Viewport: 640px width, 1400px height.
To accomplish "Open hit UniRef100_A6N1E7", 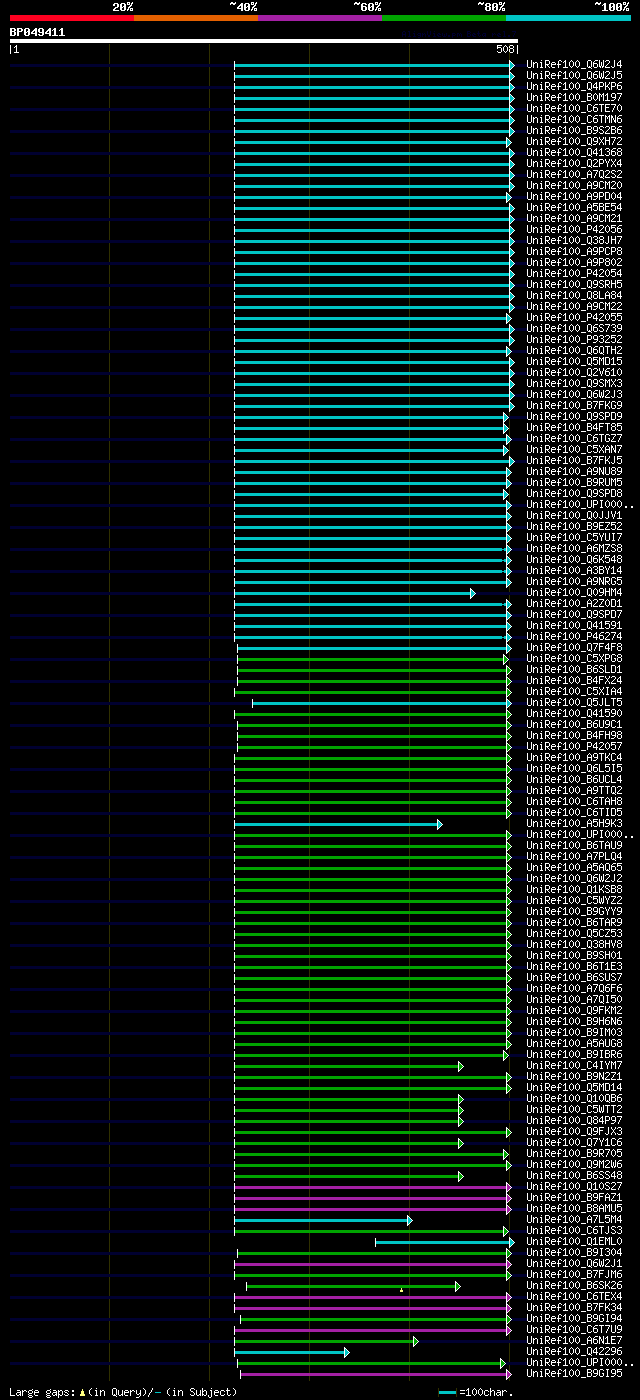I will (x=574, y=1341).
